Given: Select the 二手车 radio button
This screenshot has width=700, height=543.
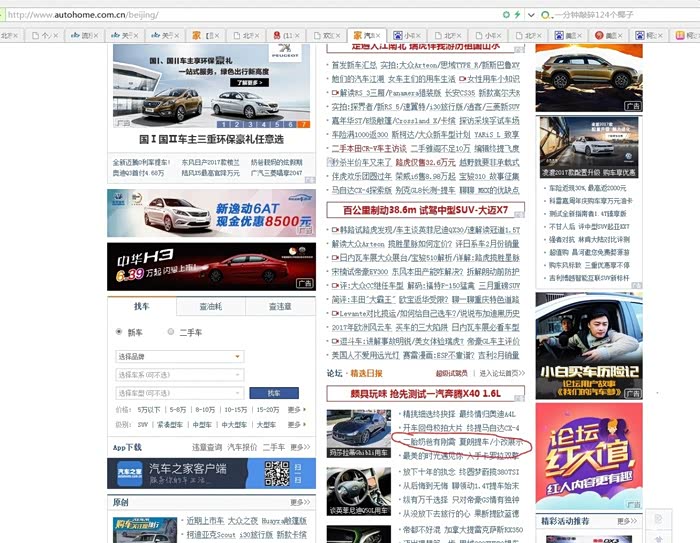Looking at the screenshot, I should coord(171,332).
